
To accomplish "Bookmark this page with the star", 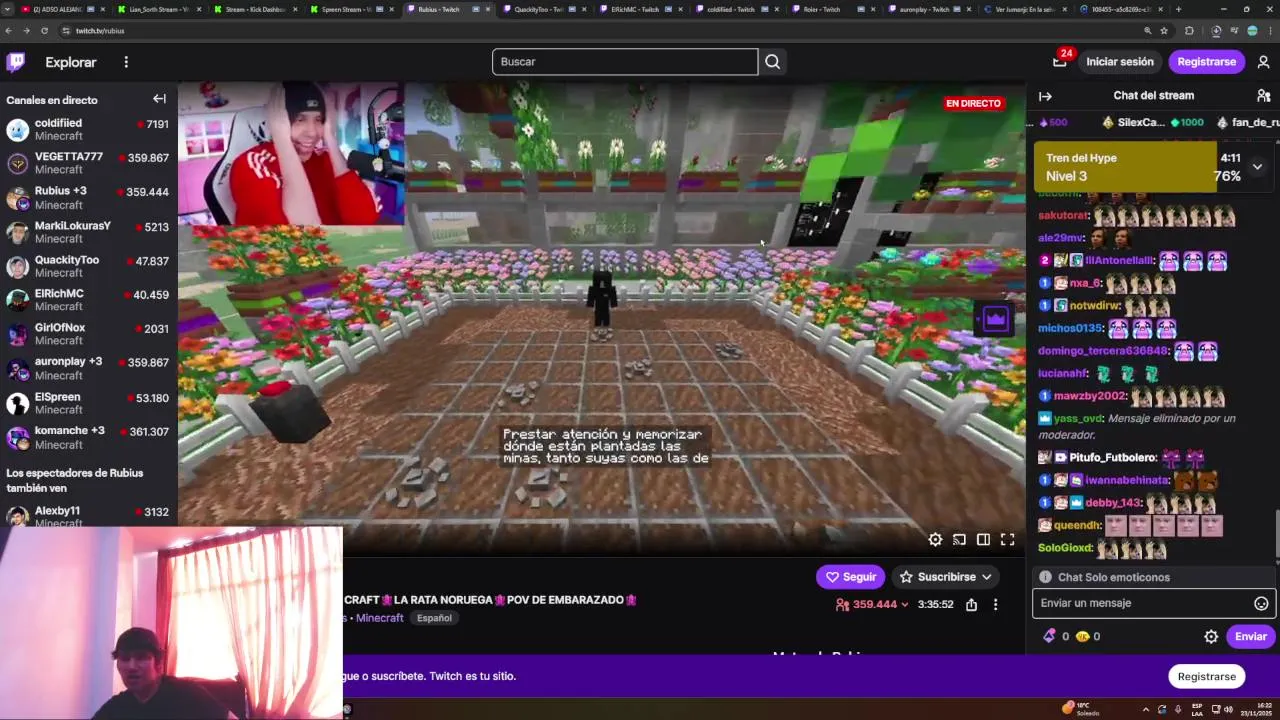I will [1164, 31].
